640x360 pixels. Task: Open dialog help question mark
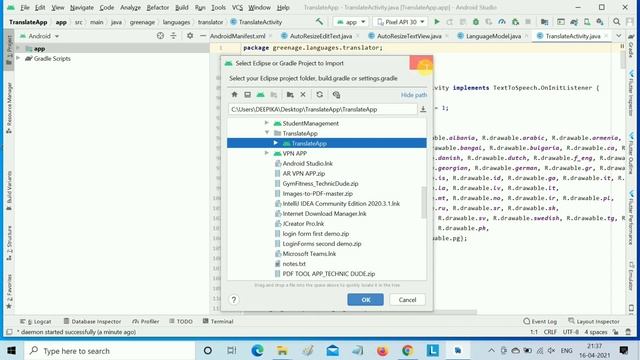pyautogui.click(x=233, y=300)
